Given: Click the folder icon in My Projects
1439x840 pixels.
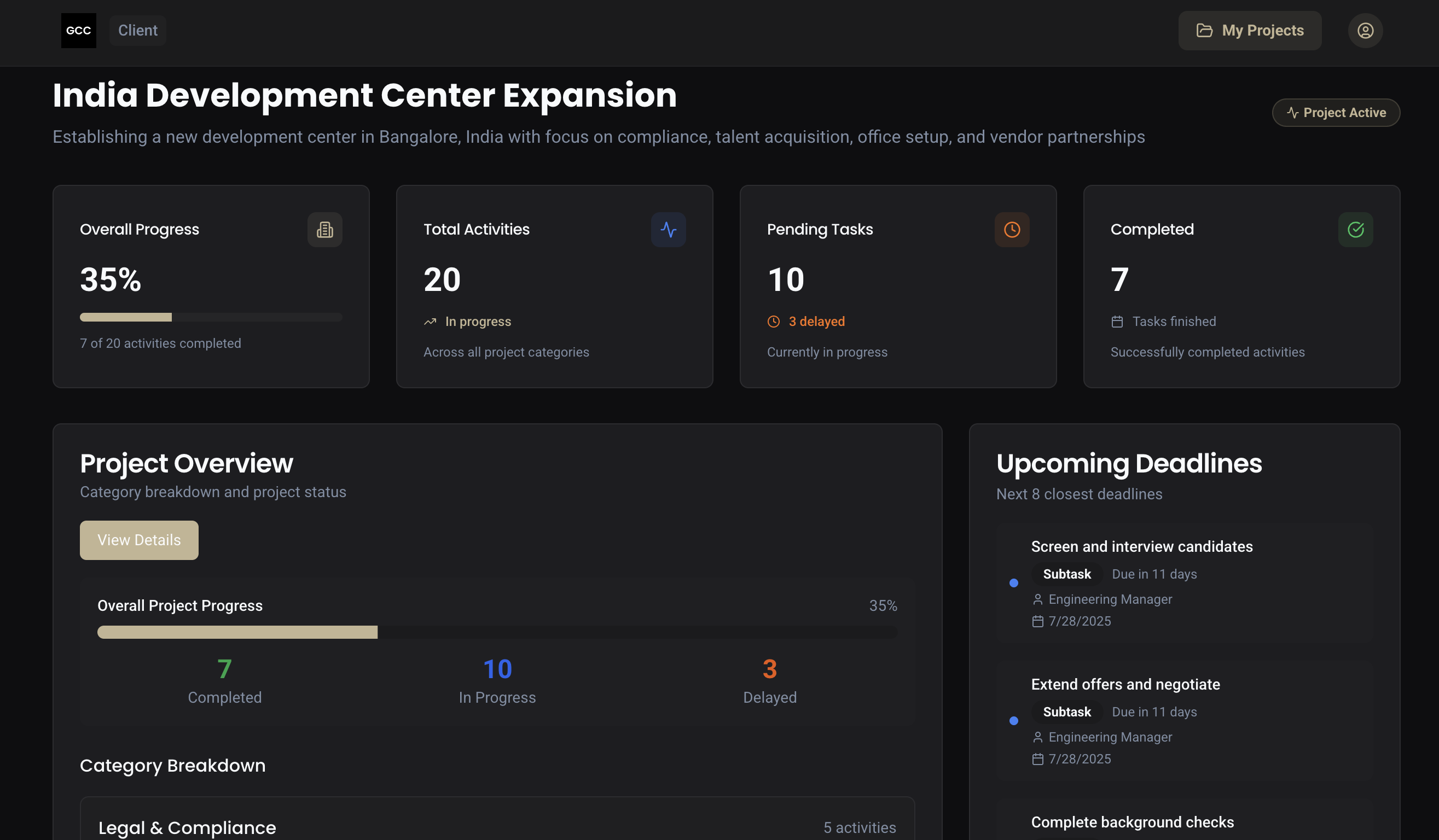Looking at the screenshot, I should click(1204, 30).
